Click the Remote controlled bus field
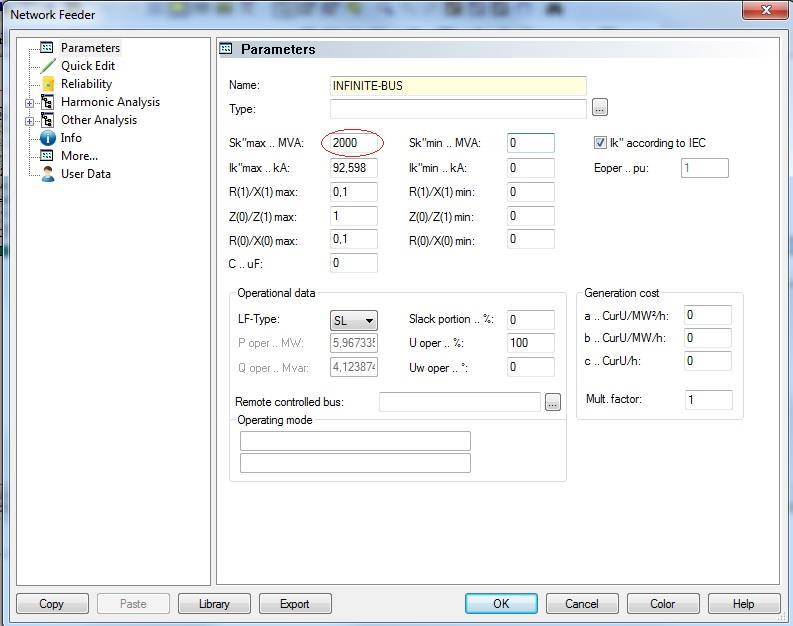Viewport: 793px width, 626px height. [460, 403]
